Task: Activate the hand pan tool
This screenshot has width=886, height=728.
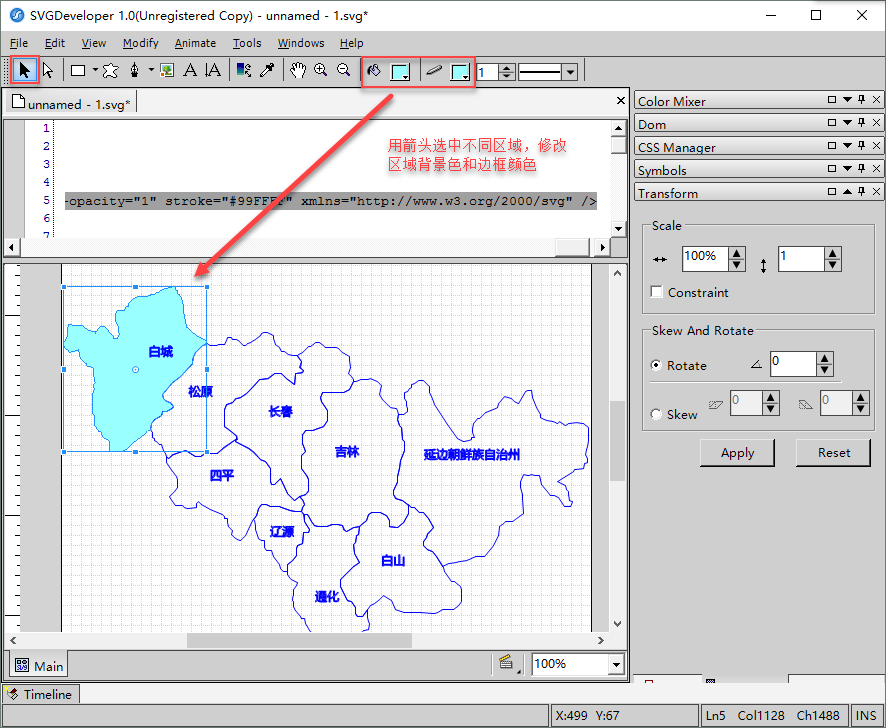Action: point(298,71)
